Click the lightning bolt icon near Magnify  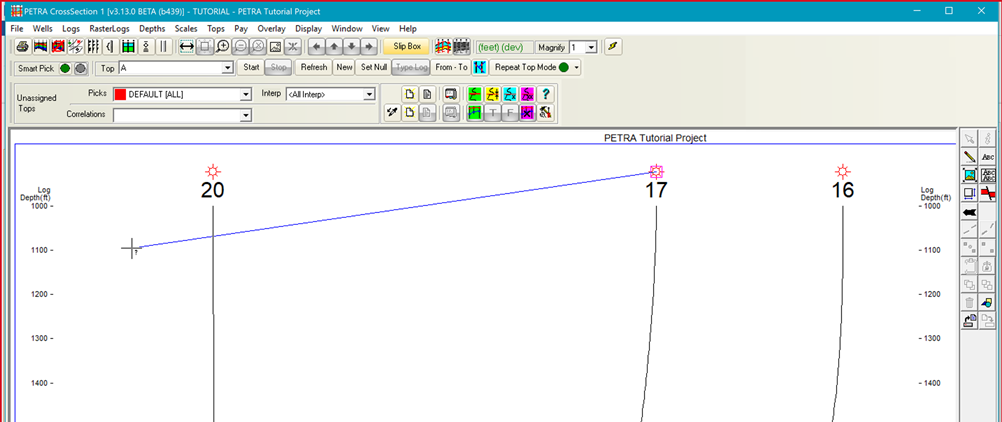pyautogui.click(x=613, y=47)
